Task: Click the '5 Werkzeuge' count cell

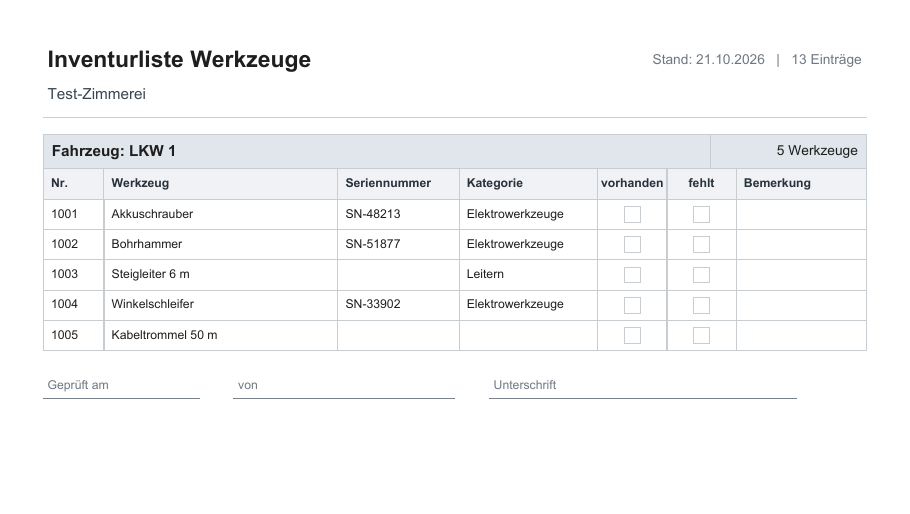Action: 788,151
